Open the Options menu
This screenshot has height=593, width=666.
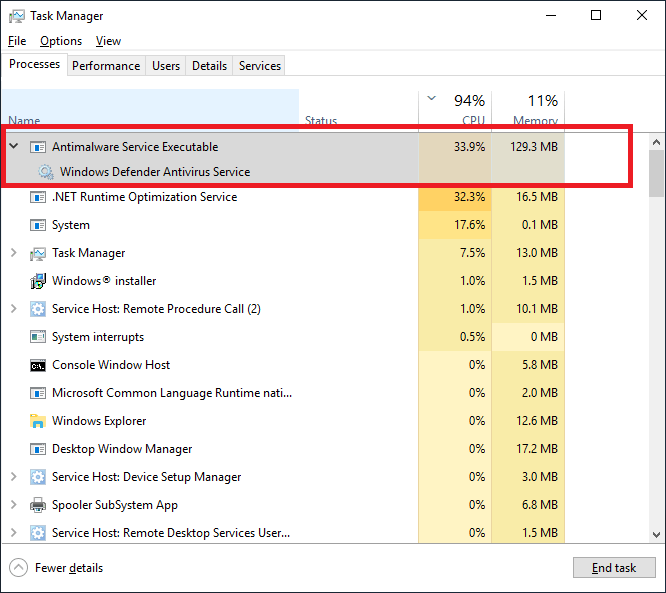[61, 41]
